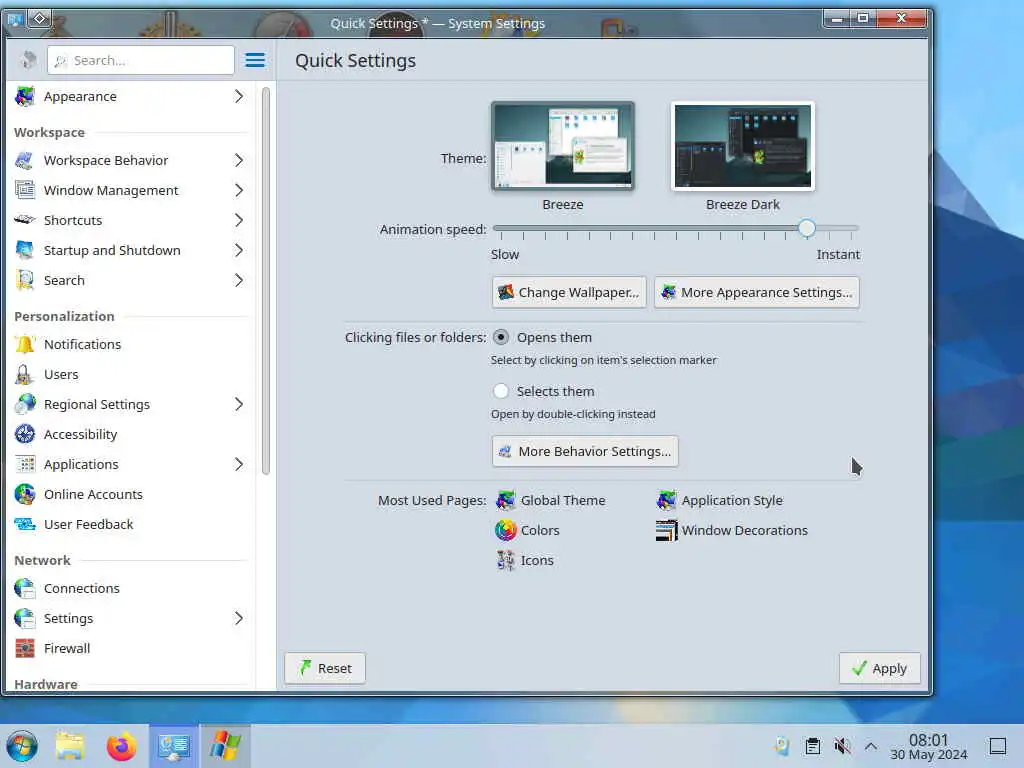Click the Global Theme link
Viewport: 1024px width, 768px height.
563,500
